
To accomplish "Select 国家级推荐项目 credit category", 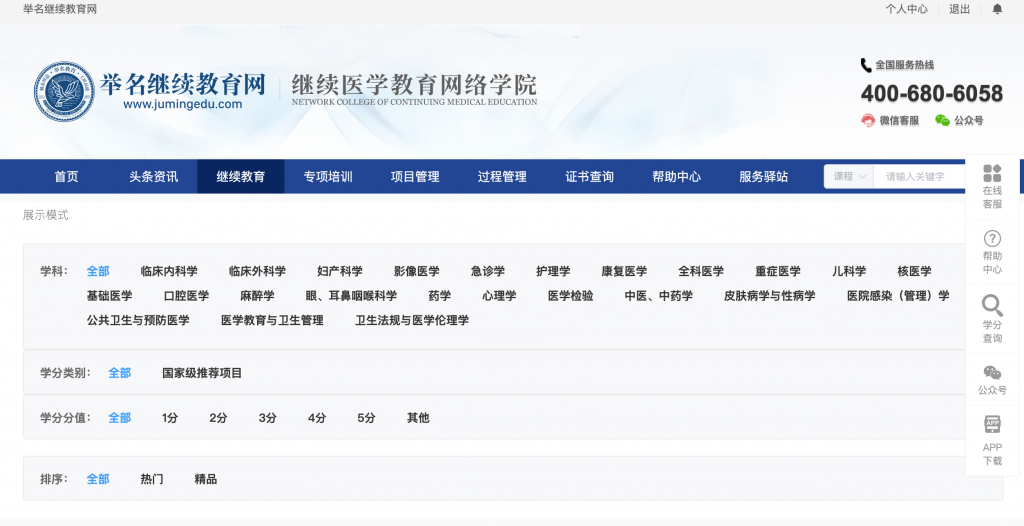I will tap(202, 373).
